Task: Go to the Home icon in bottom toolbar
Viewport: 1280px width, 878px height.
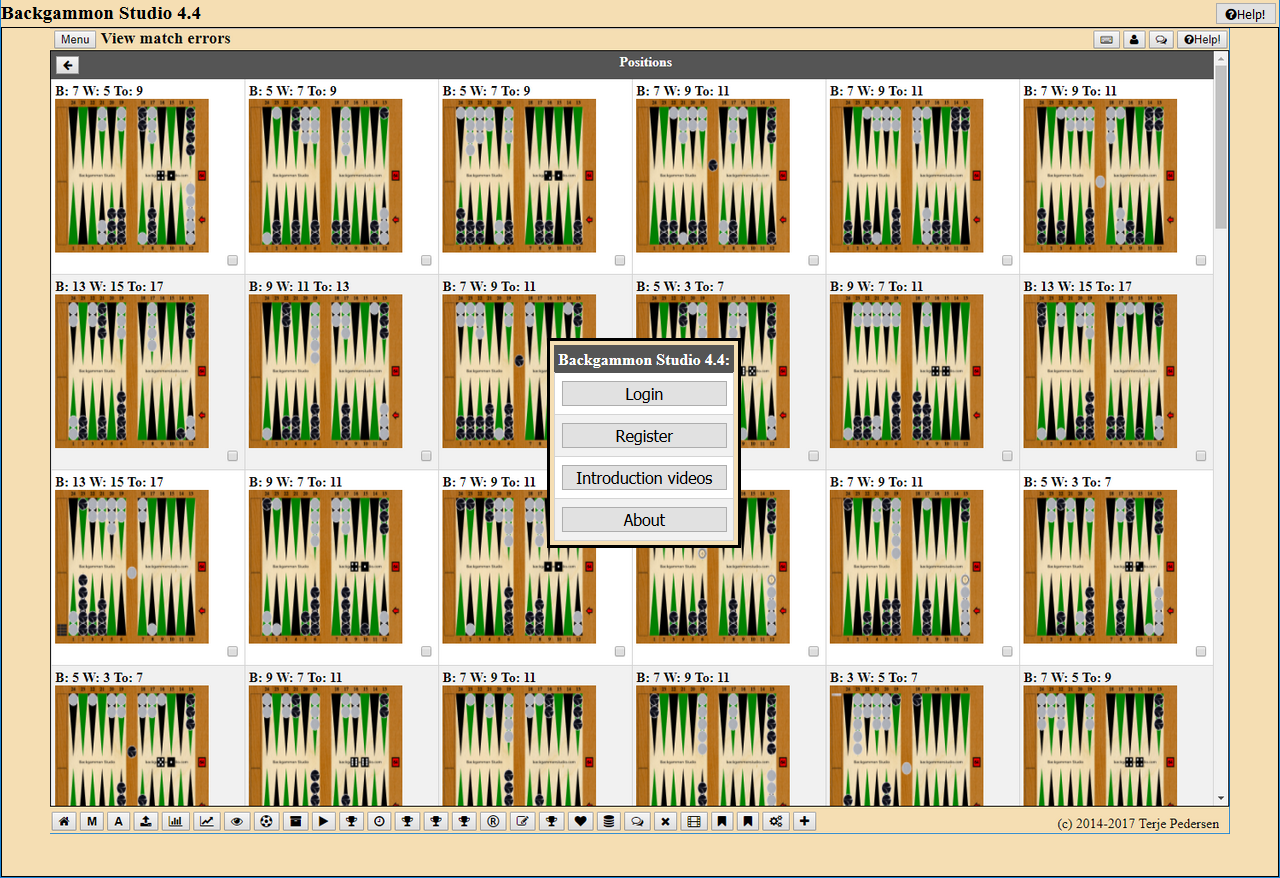Action: coord(64,821)
